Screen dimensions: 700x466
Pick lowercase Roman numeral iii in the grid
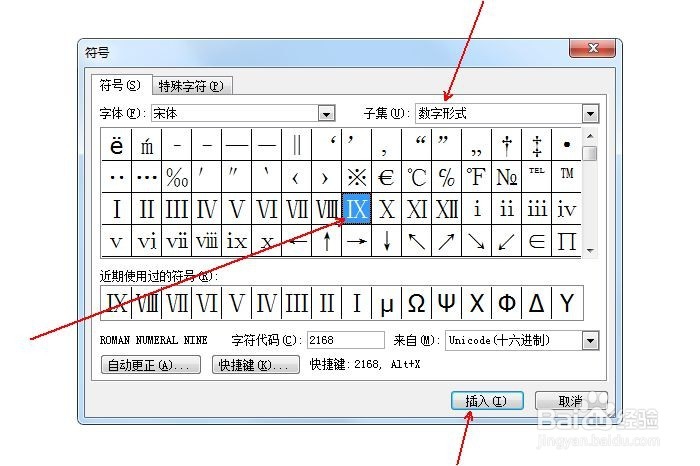click(x=537, y=209)
